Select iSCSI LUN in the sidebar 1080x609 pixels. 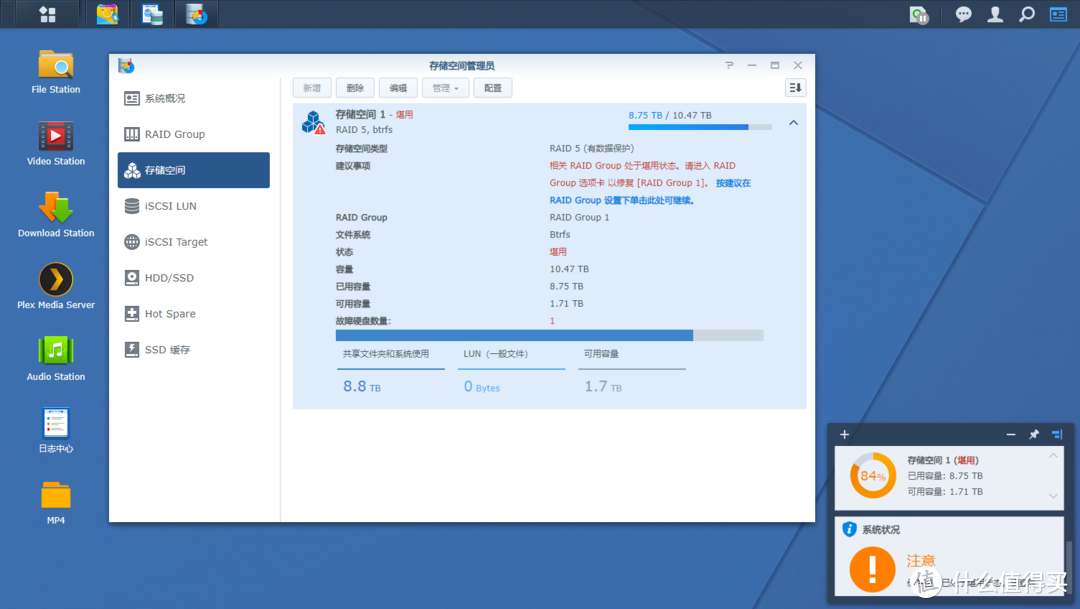194,206
